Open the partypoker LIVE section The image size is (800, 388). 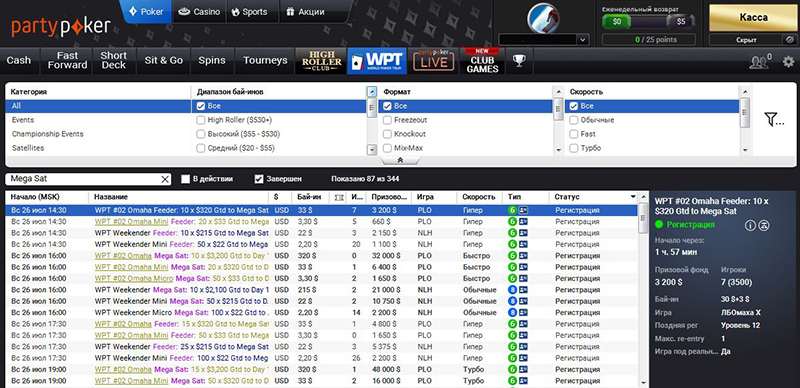[433, 61]
